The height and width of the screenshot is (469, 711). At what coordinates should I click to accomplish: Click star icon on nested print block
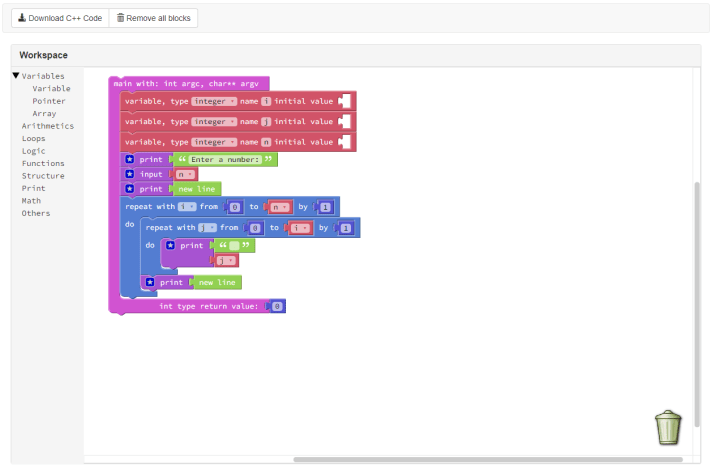tap(170, 245)
